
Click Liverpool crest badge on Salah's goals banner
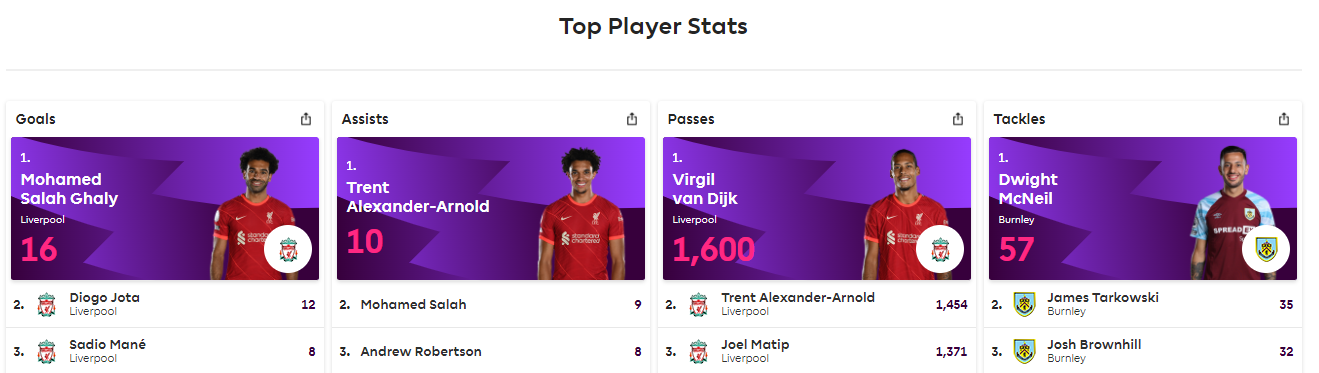coord(288,251)
